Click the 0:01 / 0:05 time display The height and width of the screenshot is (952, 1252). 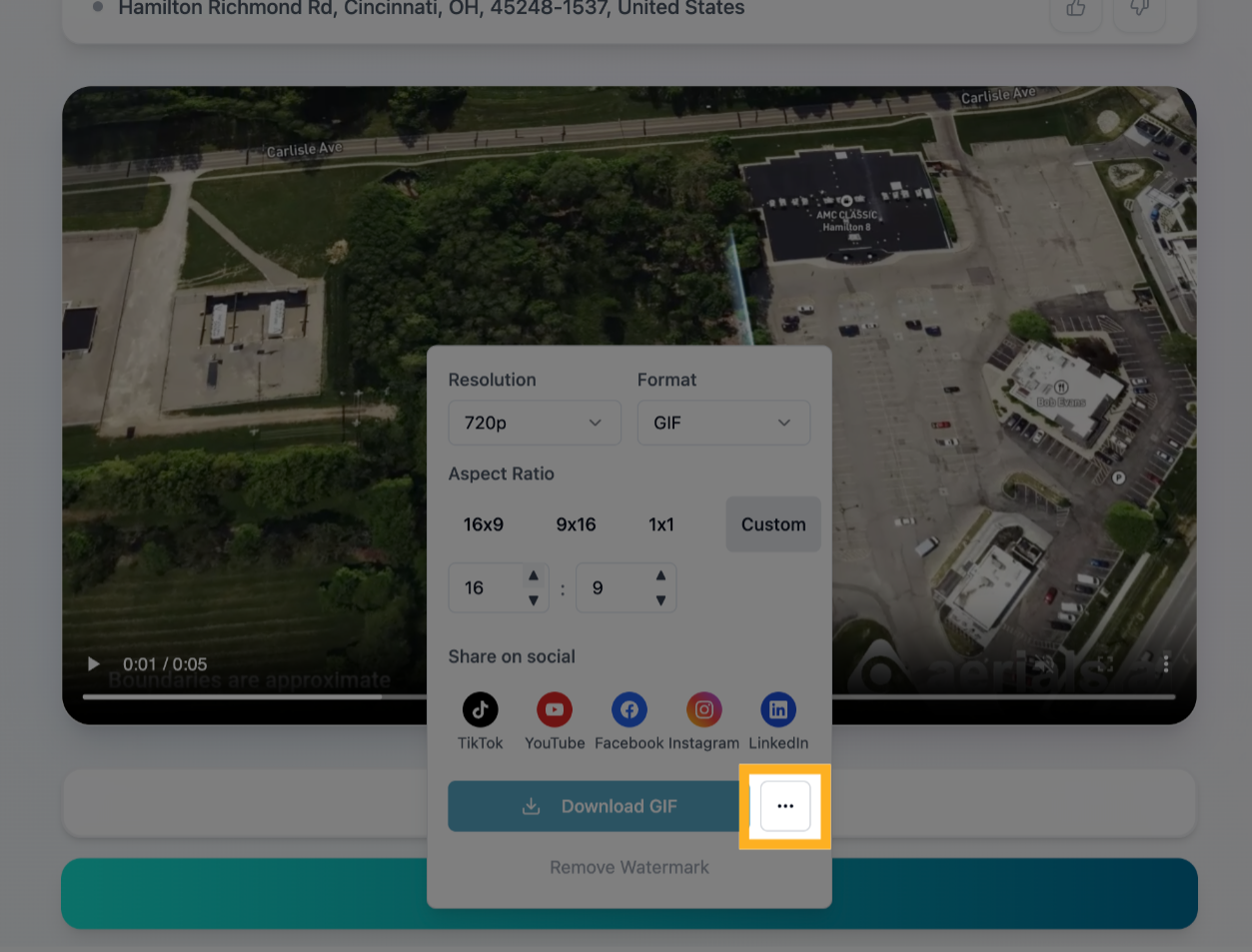pos(165,664)
